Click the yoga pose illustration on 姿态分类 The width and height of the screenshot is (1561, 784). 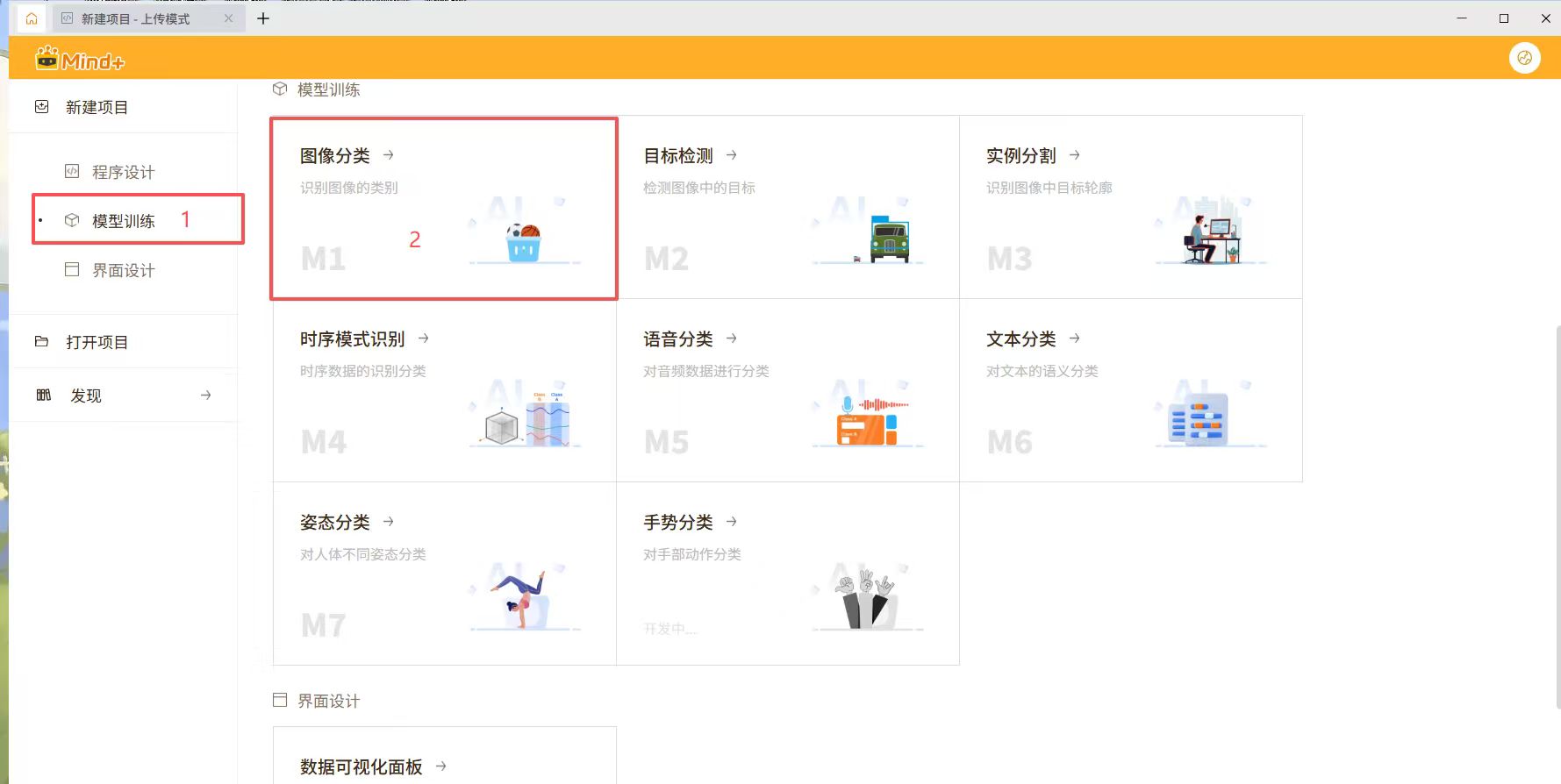[523, 597]
